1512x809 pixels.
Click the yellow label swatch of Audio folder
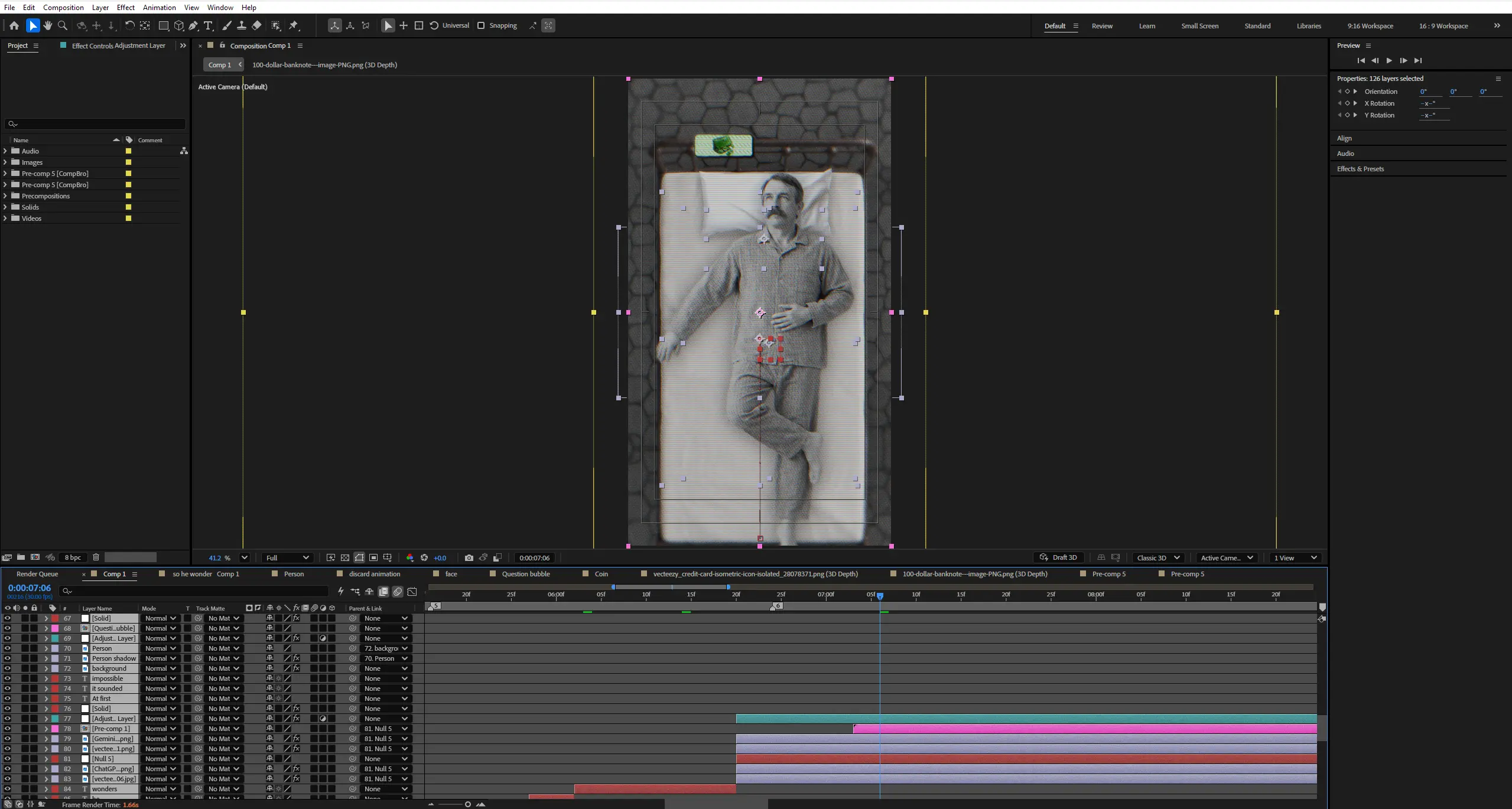pos(128,151)
